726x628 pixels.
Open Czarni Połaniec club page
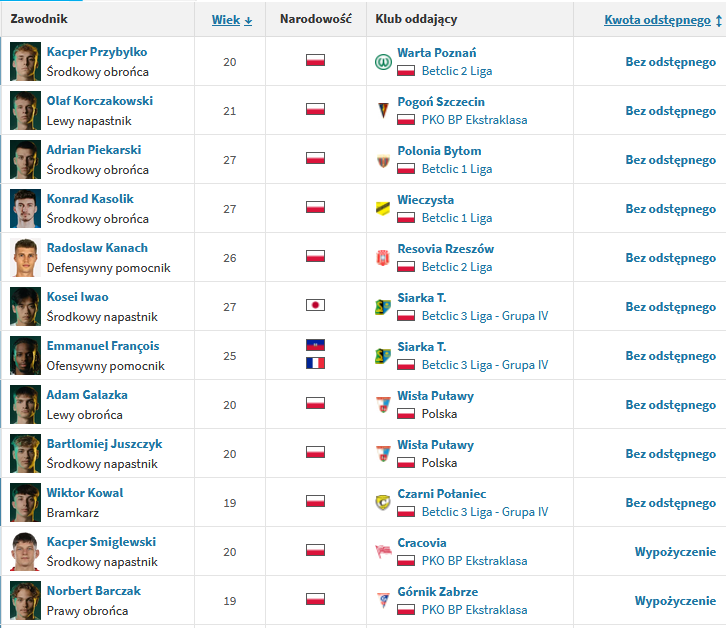442,494
